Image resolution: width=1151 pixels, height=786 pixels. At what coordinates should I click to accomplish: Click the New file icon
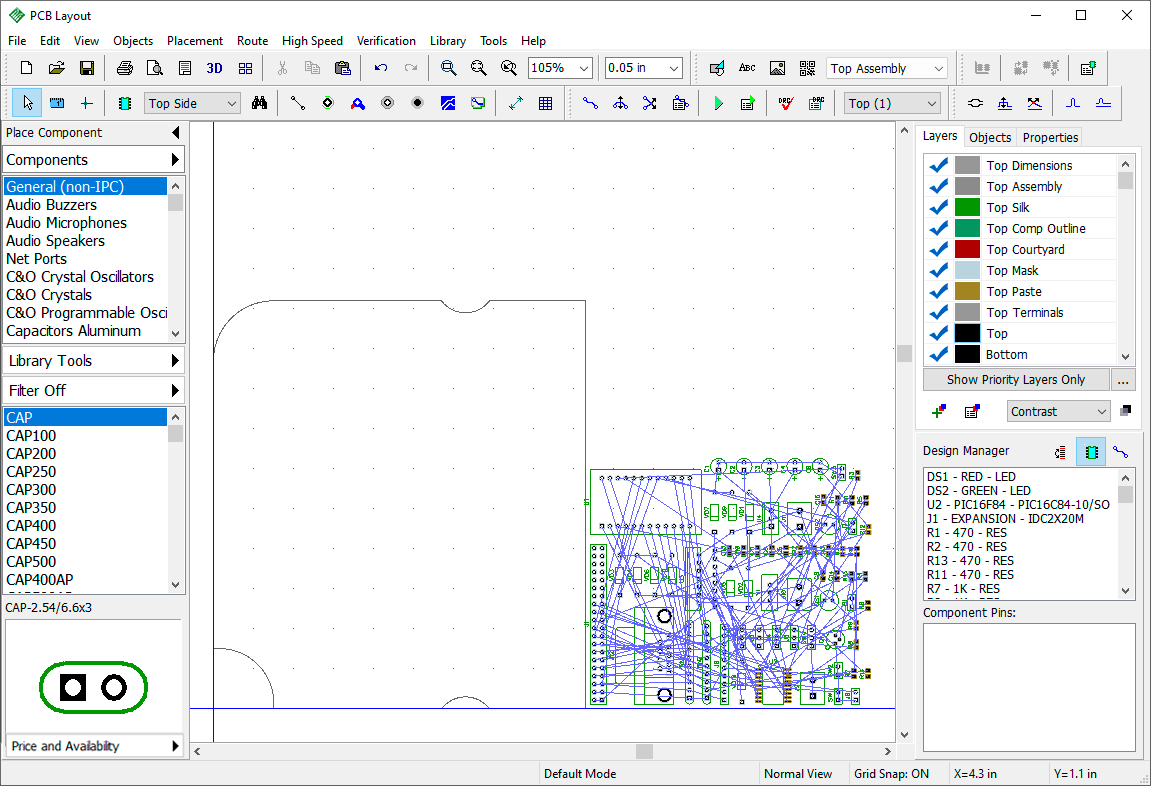coord(26,68)
